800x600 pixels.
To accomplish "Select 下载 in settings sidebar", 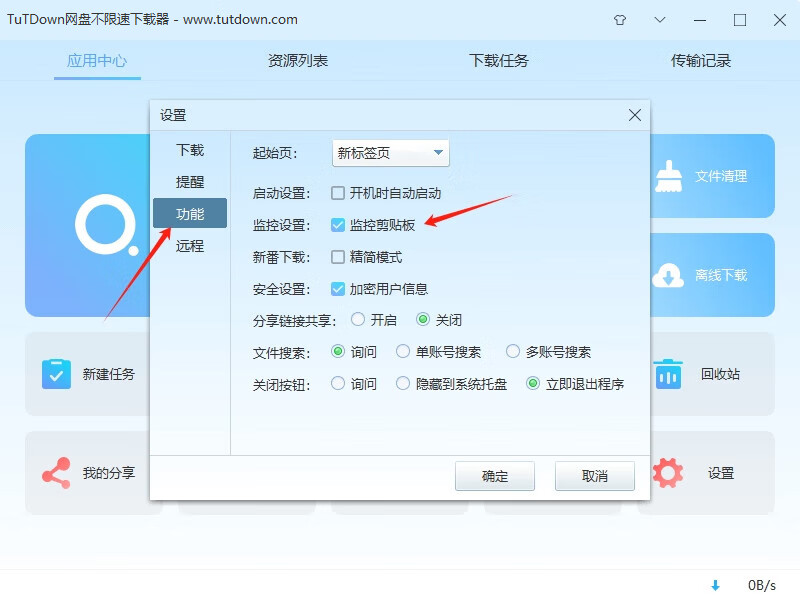I will coord(190,150).
